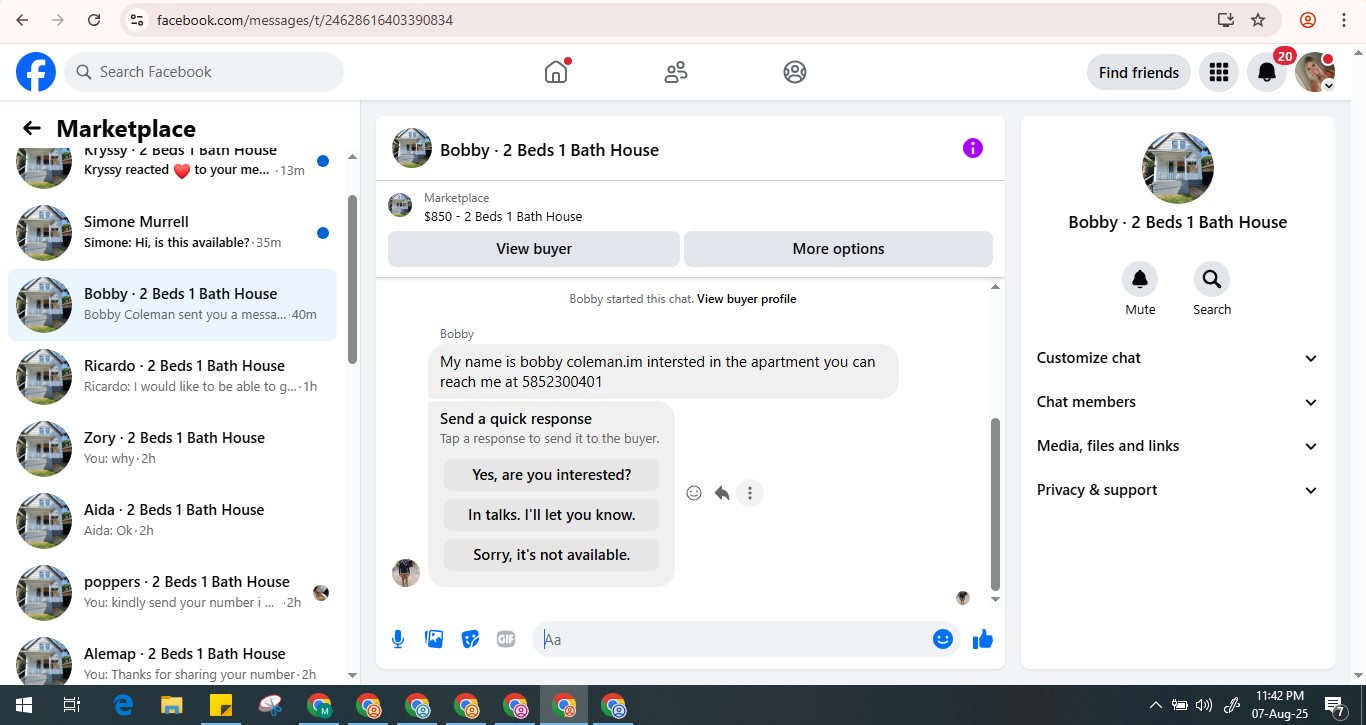This screenshot has width=1366, height=725.
Task: Open Bobby listing thumbnail in right panel
Action: [1177, 168]
